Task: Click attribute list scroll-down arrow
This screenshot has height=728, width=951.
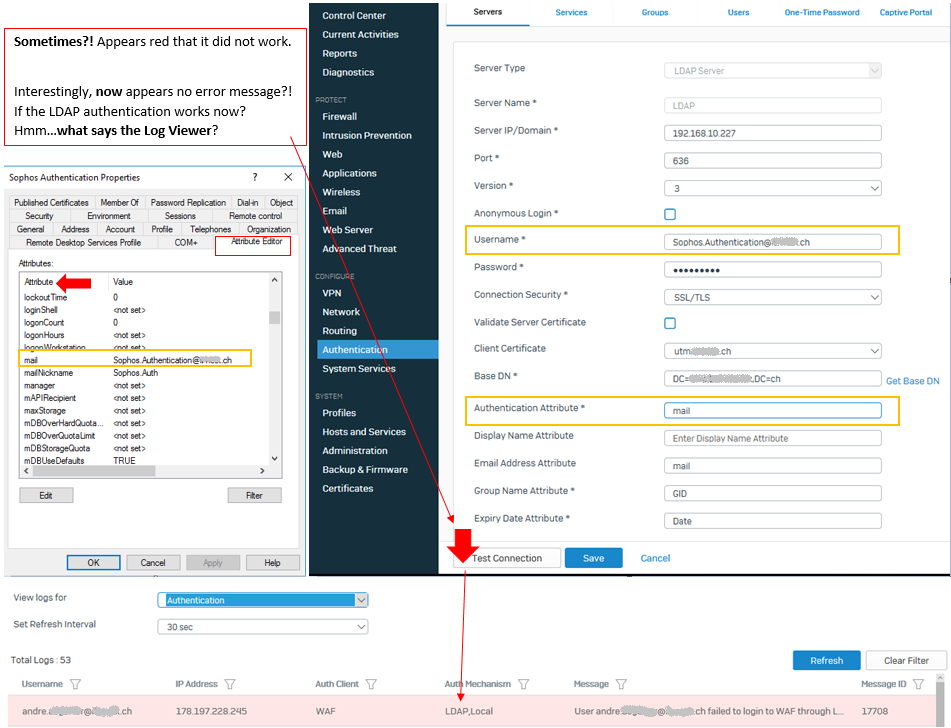Action: coord(275,459)
